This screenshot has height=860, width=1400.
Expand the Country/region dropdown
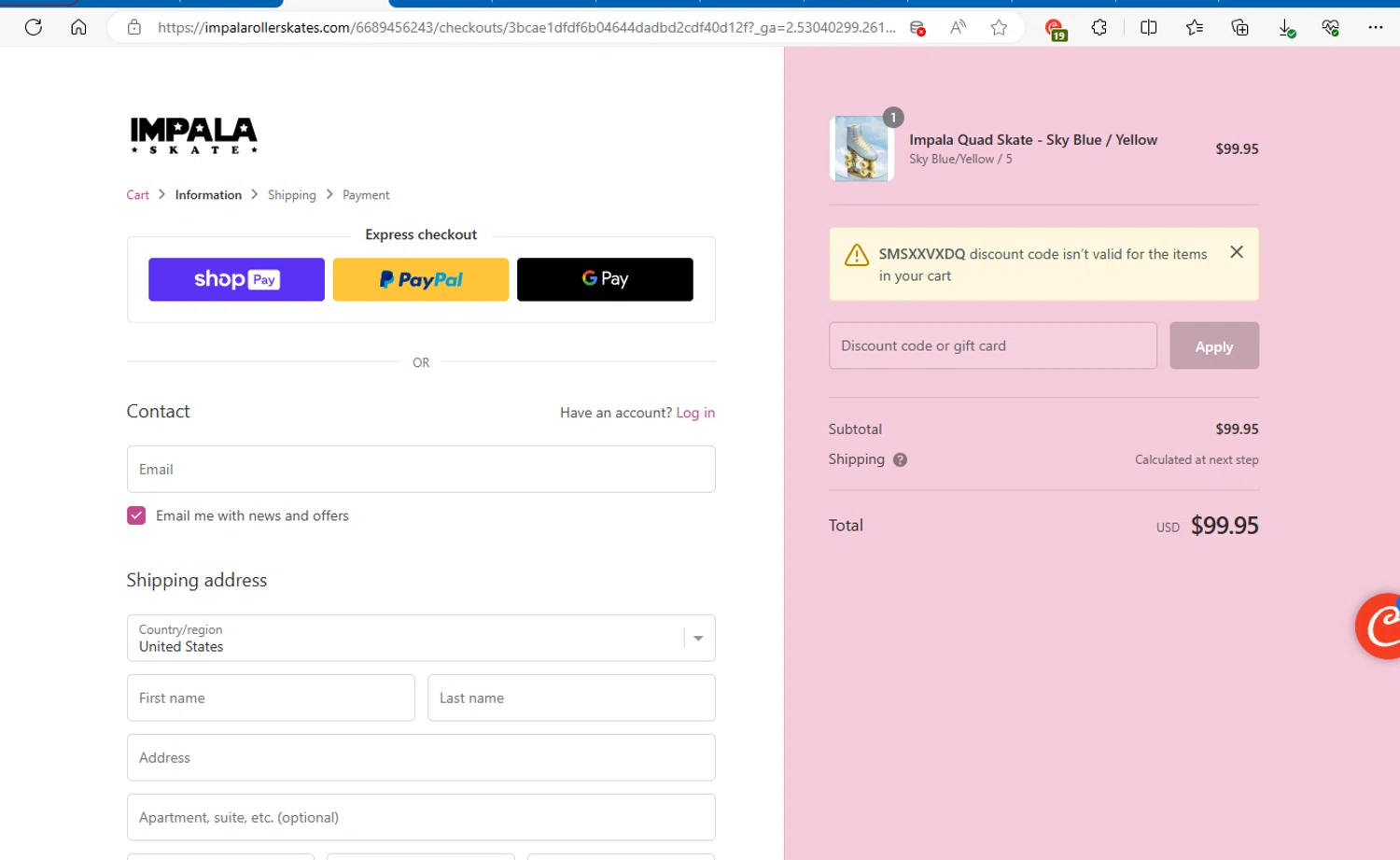tap(421, 638)
